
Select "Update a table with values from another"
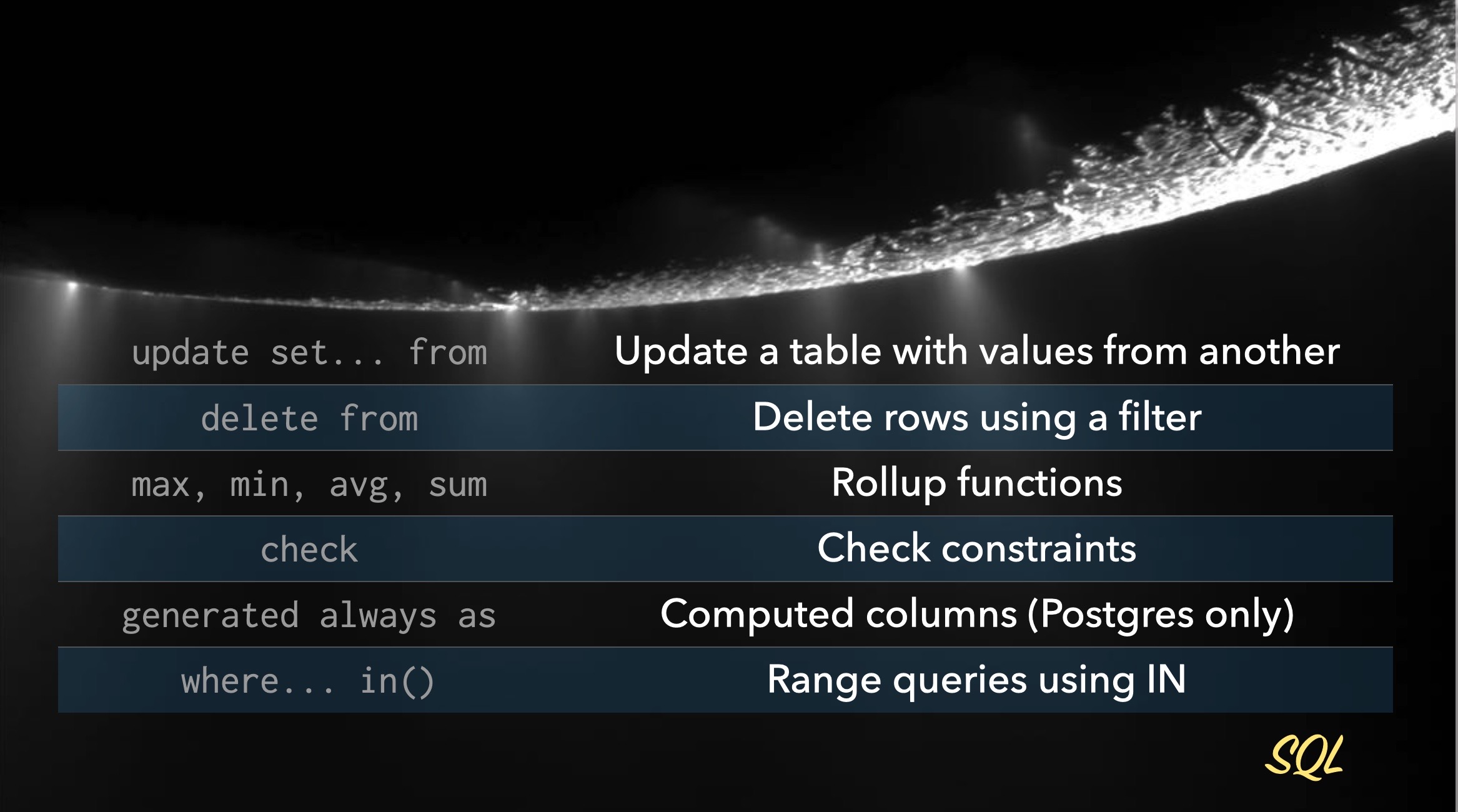click(976, 351)
